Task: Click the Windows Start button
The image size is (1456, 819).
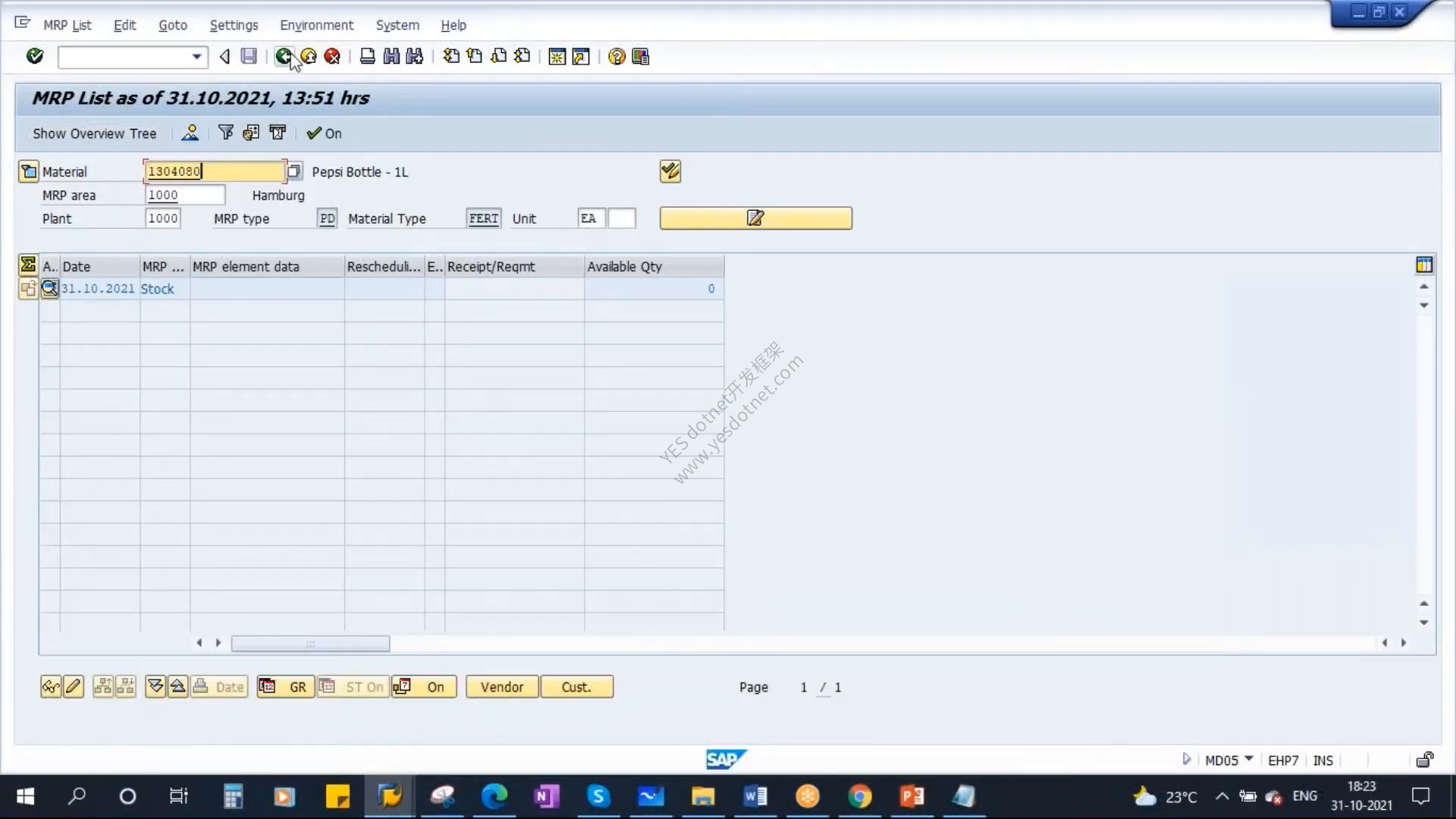Action: coord(25,796)
